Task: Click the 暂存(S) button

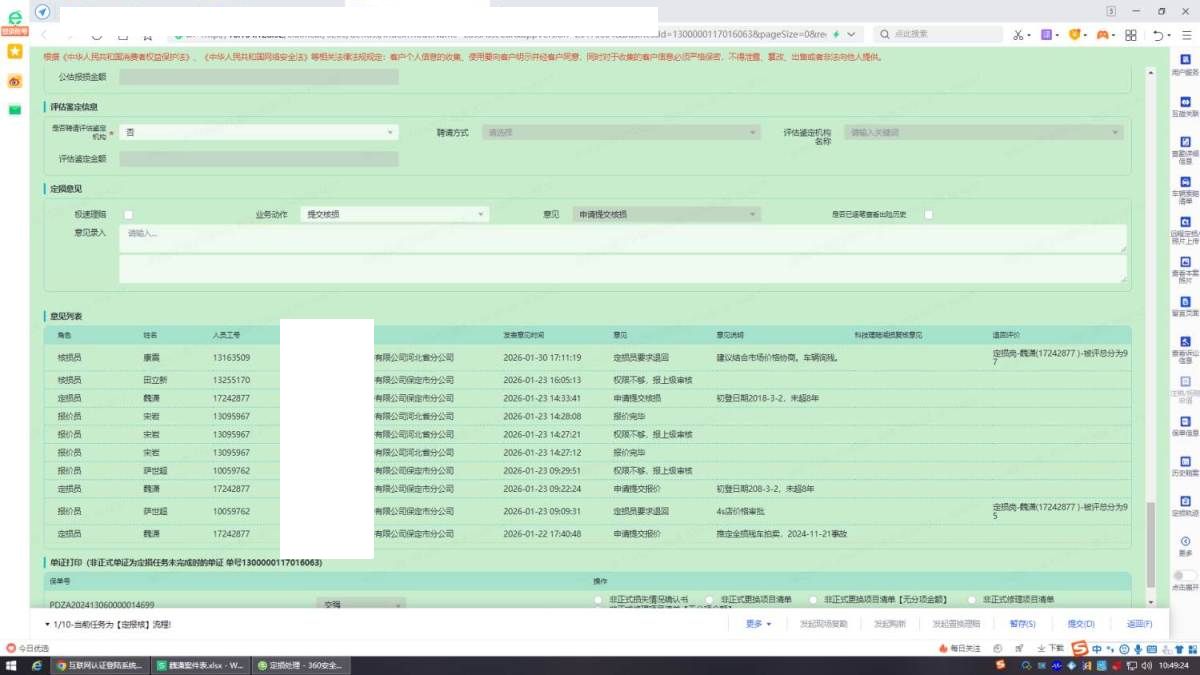Action: (x=1022, y=624)
